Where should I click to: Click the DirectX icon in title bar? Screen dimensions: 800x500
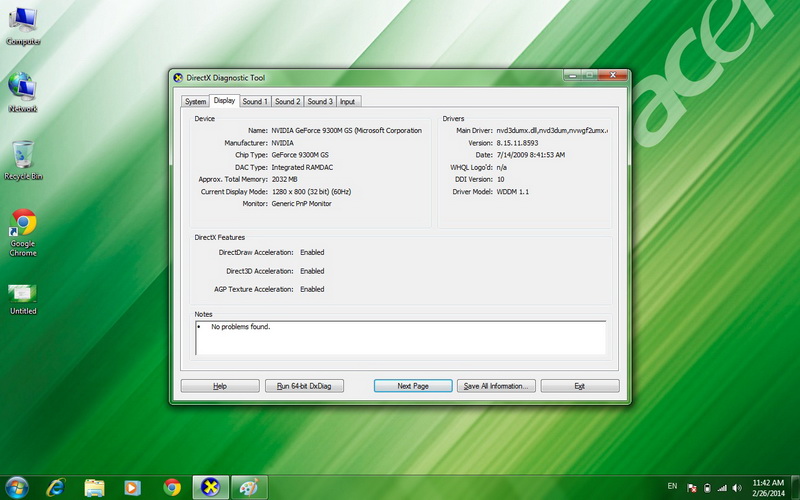click(178, 78)
